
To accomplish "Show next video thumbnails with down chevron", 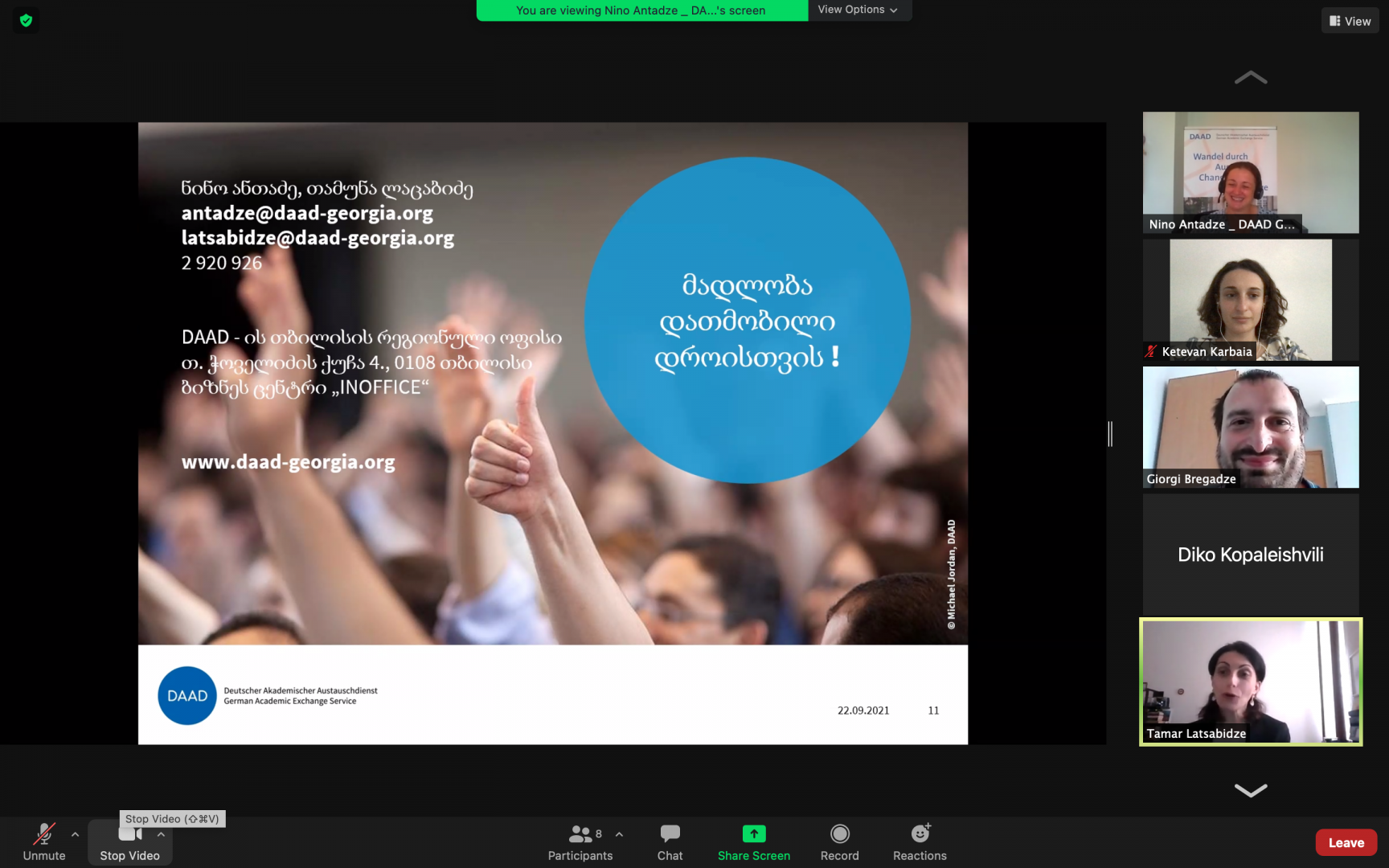I will 1251,790.
